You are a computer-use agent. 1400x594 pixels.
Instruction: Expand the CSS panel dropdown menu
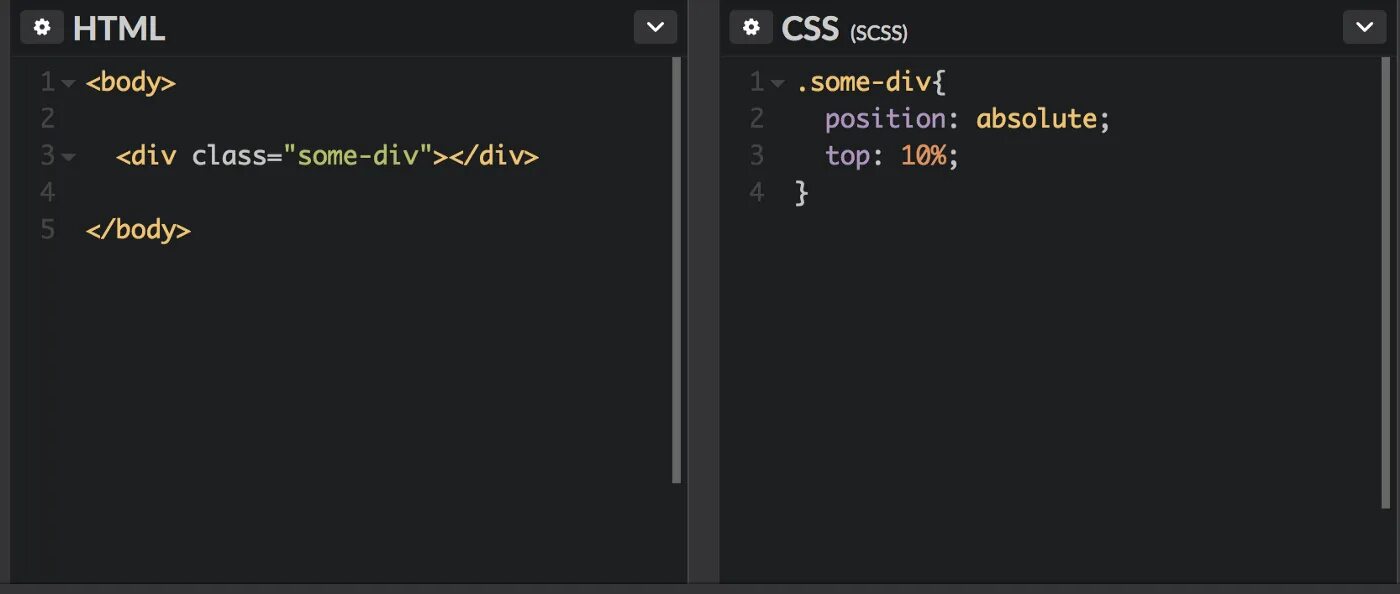click(1364, 28)
